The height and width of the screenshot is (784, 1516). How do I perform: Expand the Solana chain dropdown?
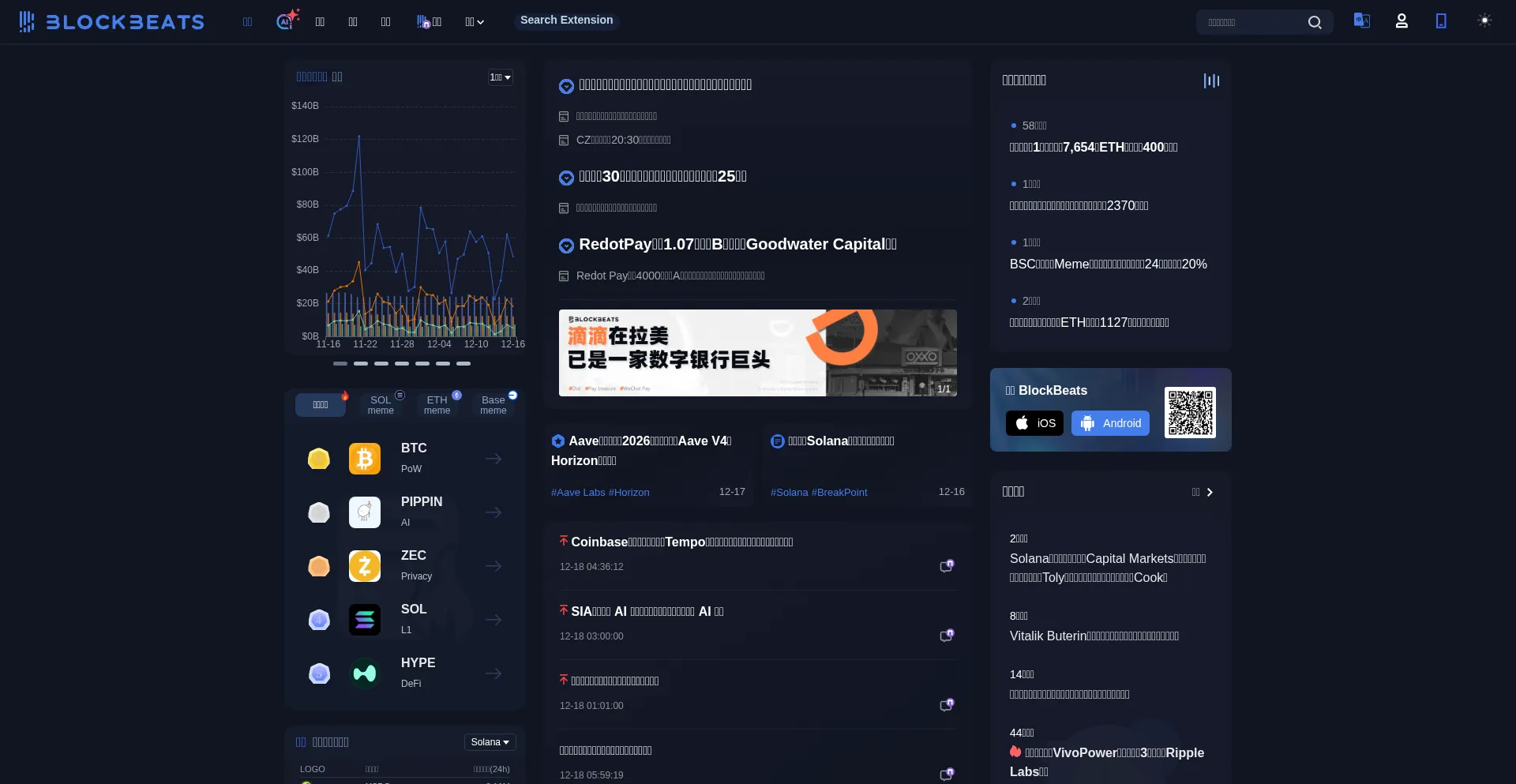coord(490,742)
